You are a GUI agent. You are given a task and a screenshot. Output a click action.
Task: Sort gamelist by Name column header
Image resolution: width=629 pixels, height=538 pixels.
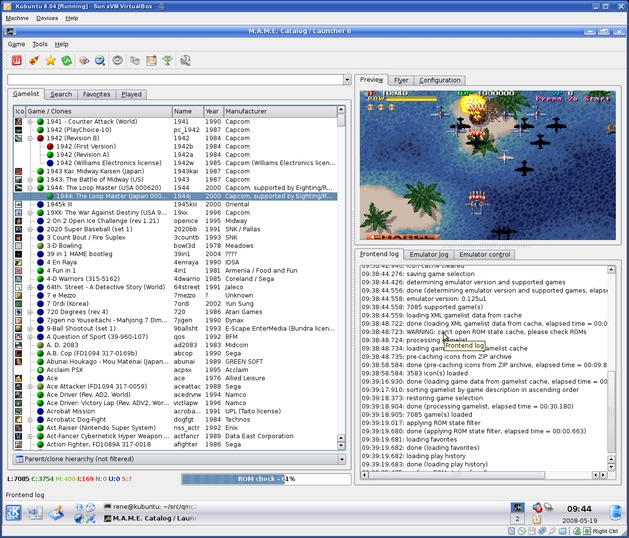[x=188, y=111]
